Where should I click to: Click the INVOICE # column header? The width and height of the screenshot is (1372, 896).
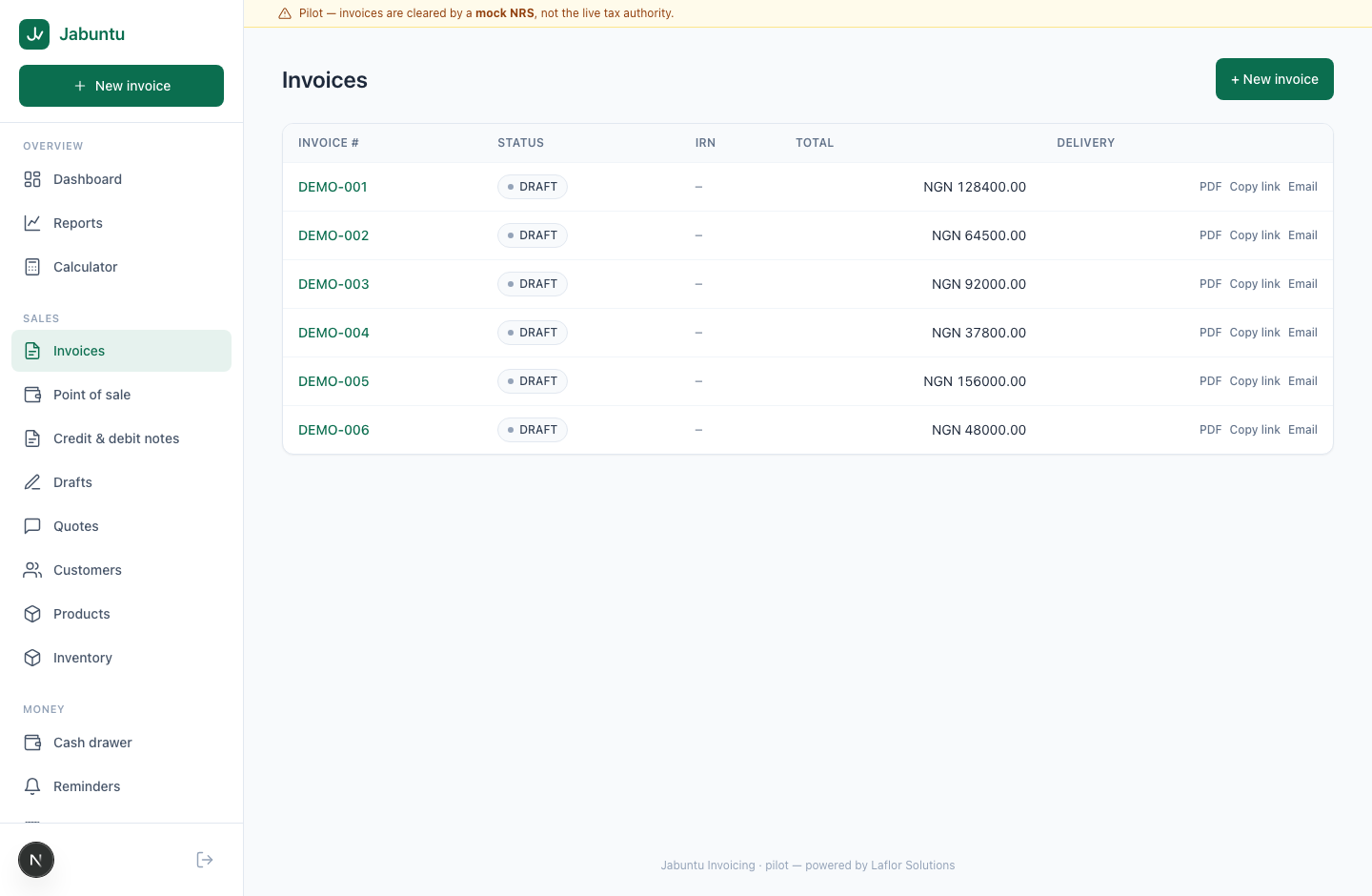click(329, 143)
